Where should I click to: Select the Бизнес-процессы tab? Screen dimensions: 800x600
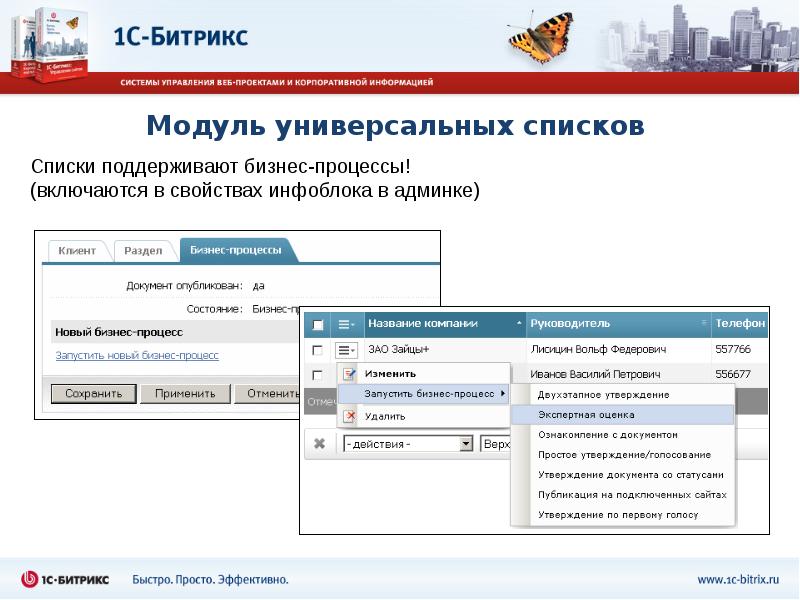(x=236, y=250)
